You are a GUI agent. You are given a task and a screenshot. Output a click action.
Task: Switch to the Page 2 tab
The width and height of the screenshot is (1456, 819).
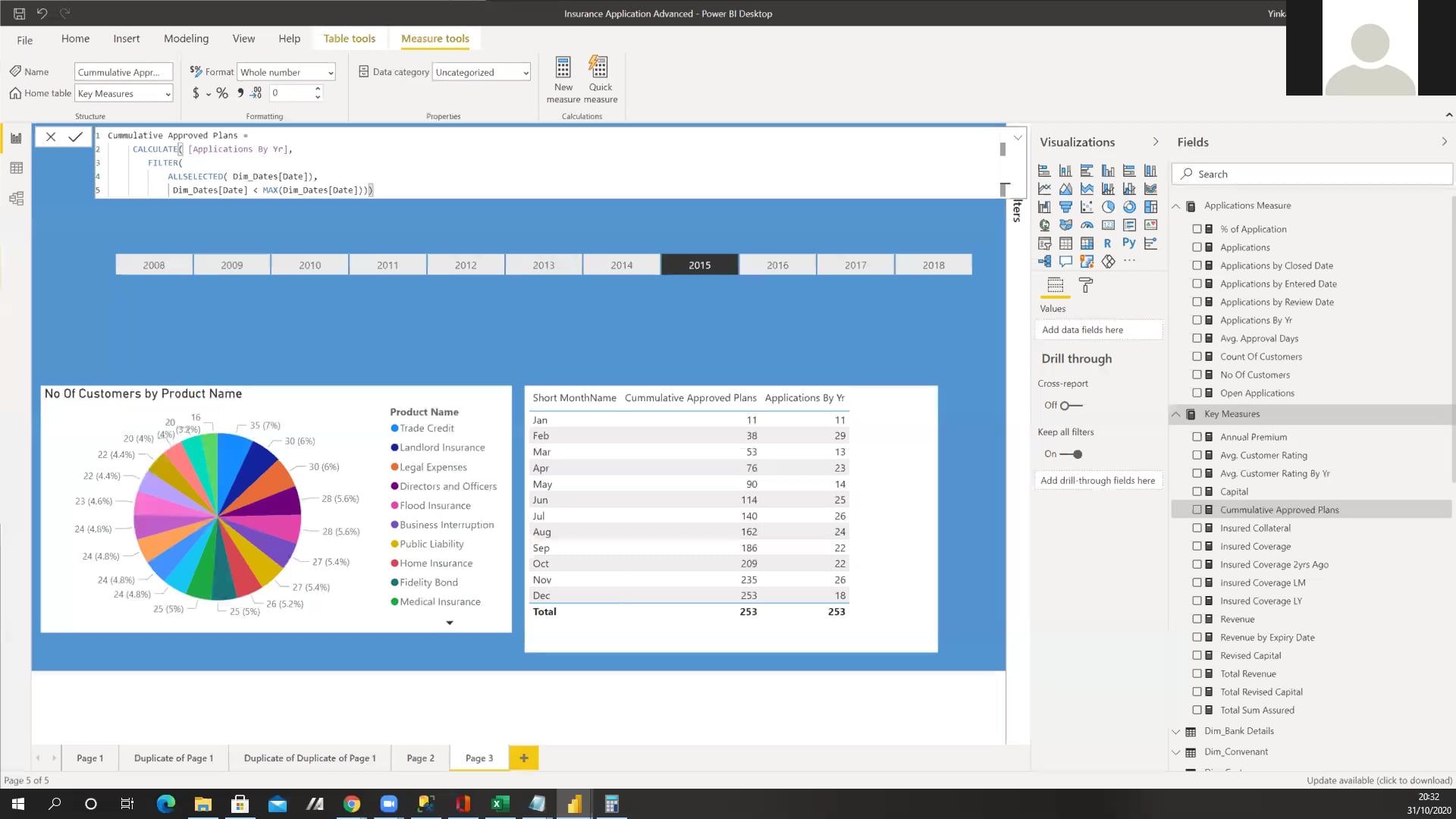420,758
